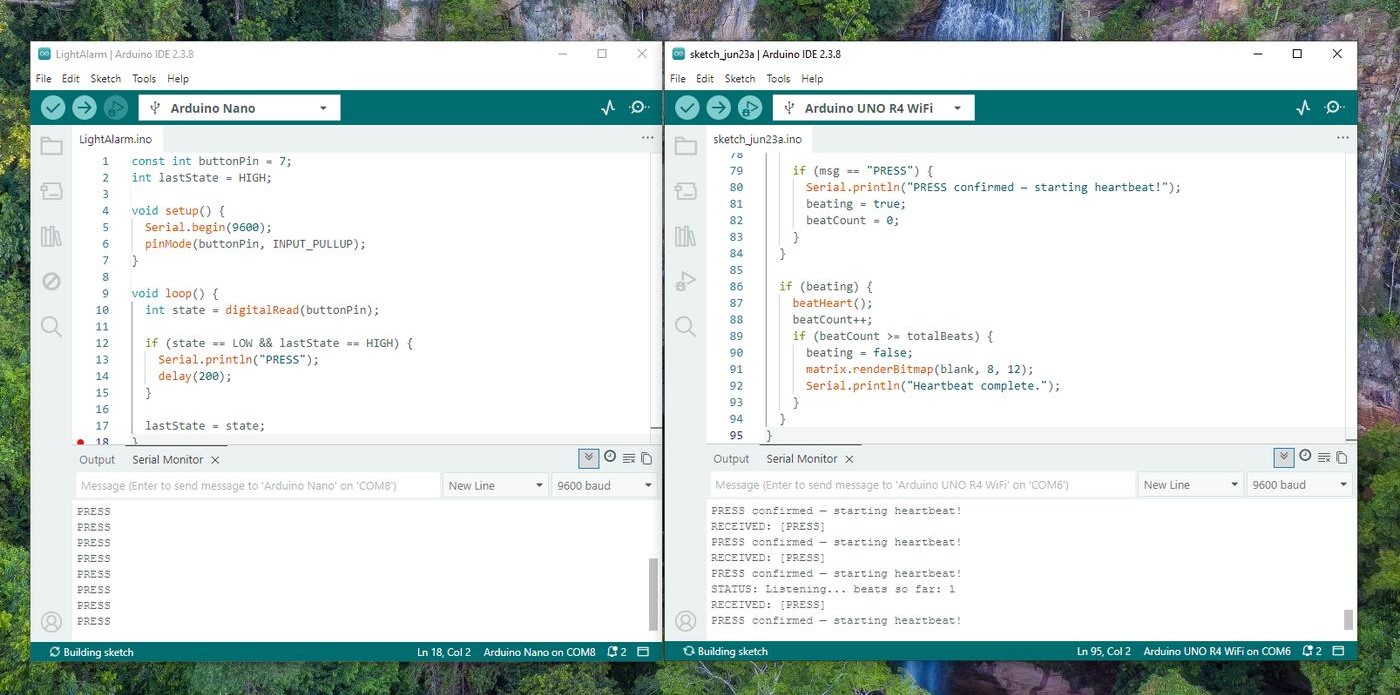This screenshot has width=1400, height=695.
Task: Toggle bottom panel in LightAlarm status bar
Action: (x=643, y=652)
